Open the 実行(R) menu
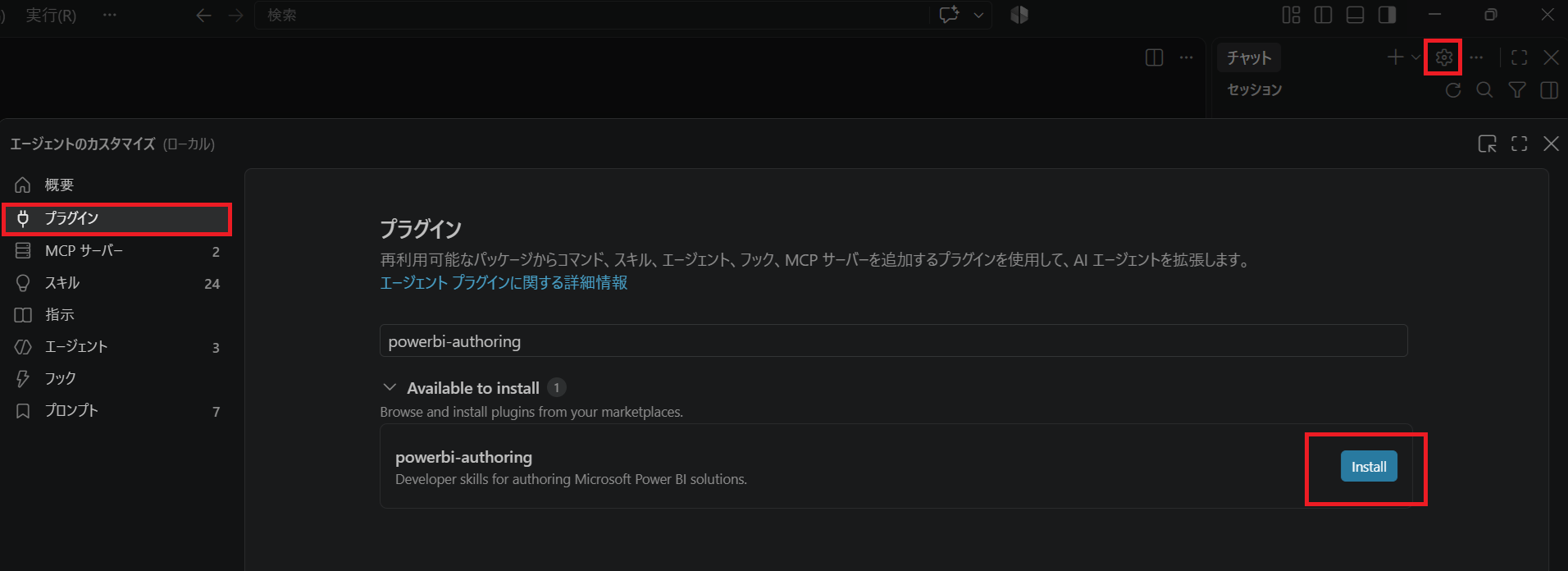This screenshot has width=1568, height=571. (51, 16)
